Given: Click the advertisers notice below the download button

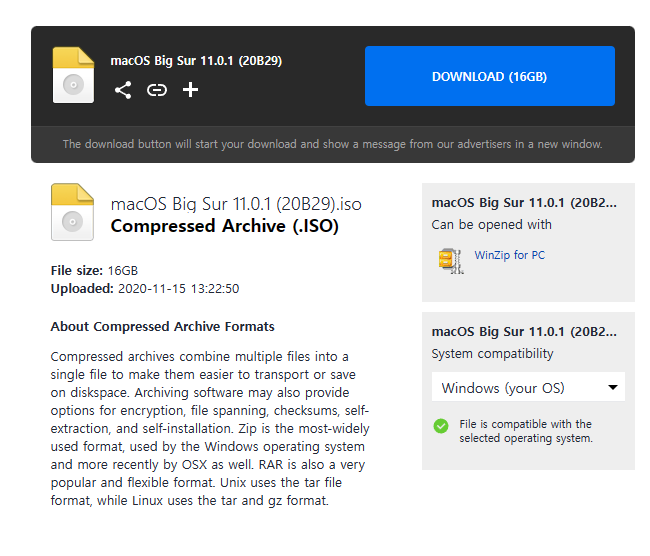Looking at the screenshot, I should [332, 144].
